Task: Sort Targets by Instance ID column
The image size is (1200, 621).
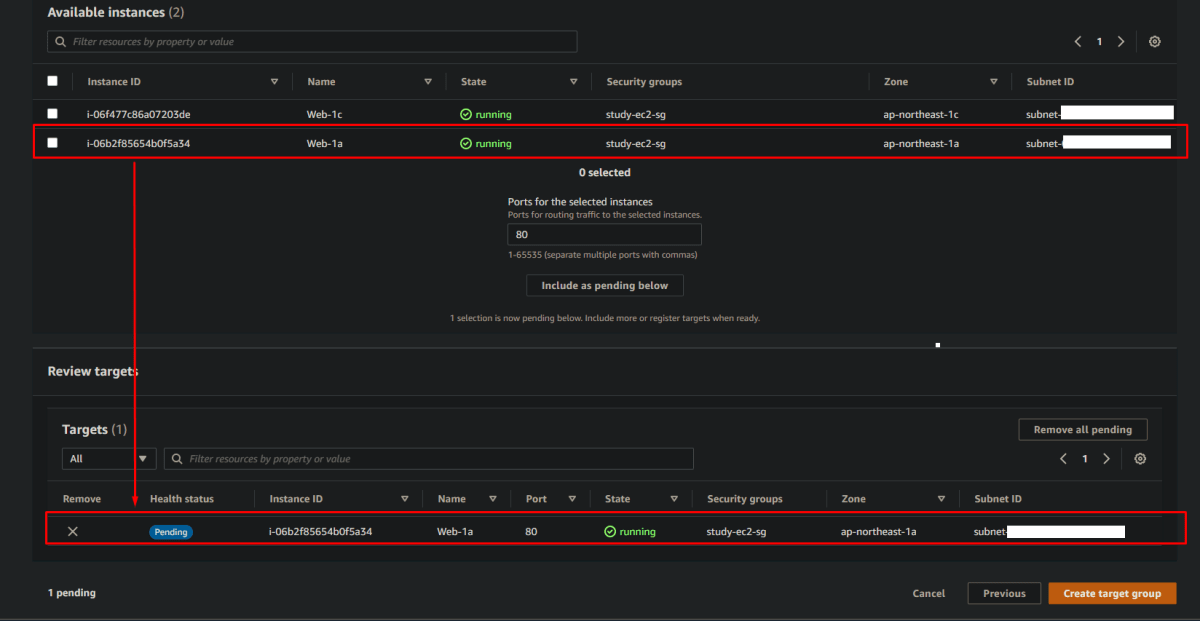Action: (x=405, y=499)
